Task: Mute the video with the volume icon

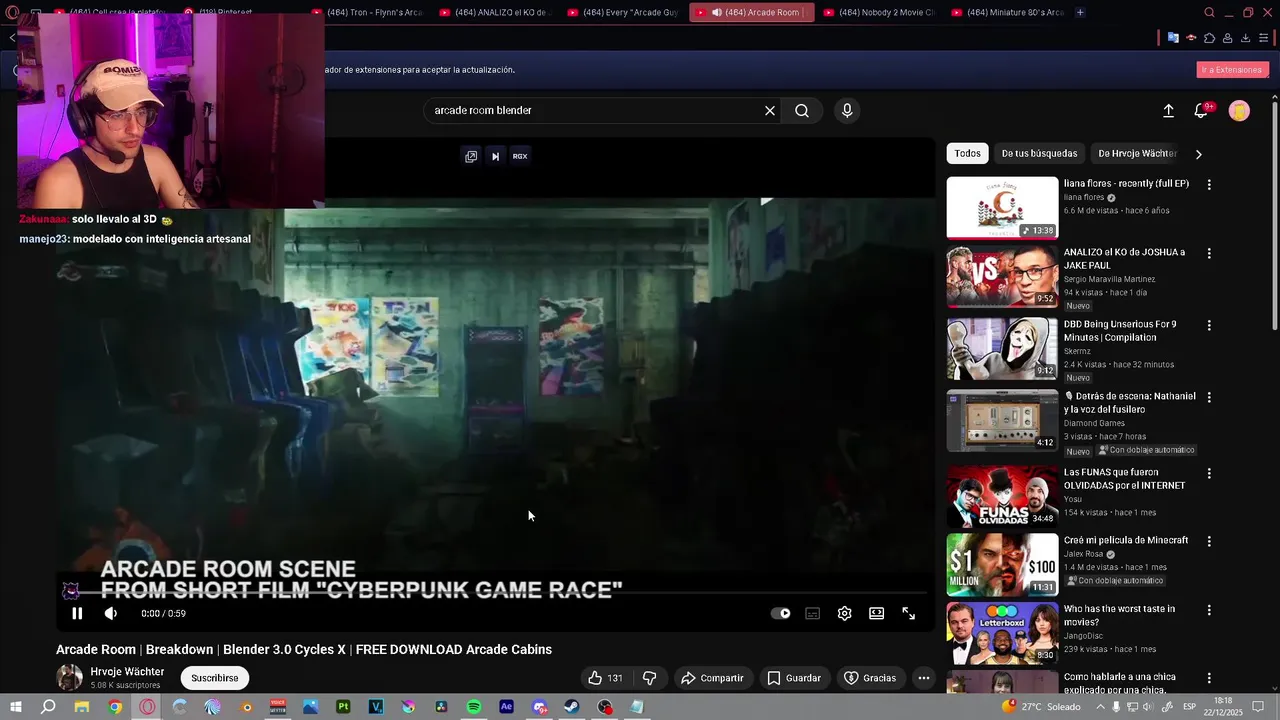Action: pyautogui.click(x=110, y=613)
